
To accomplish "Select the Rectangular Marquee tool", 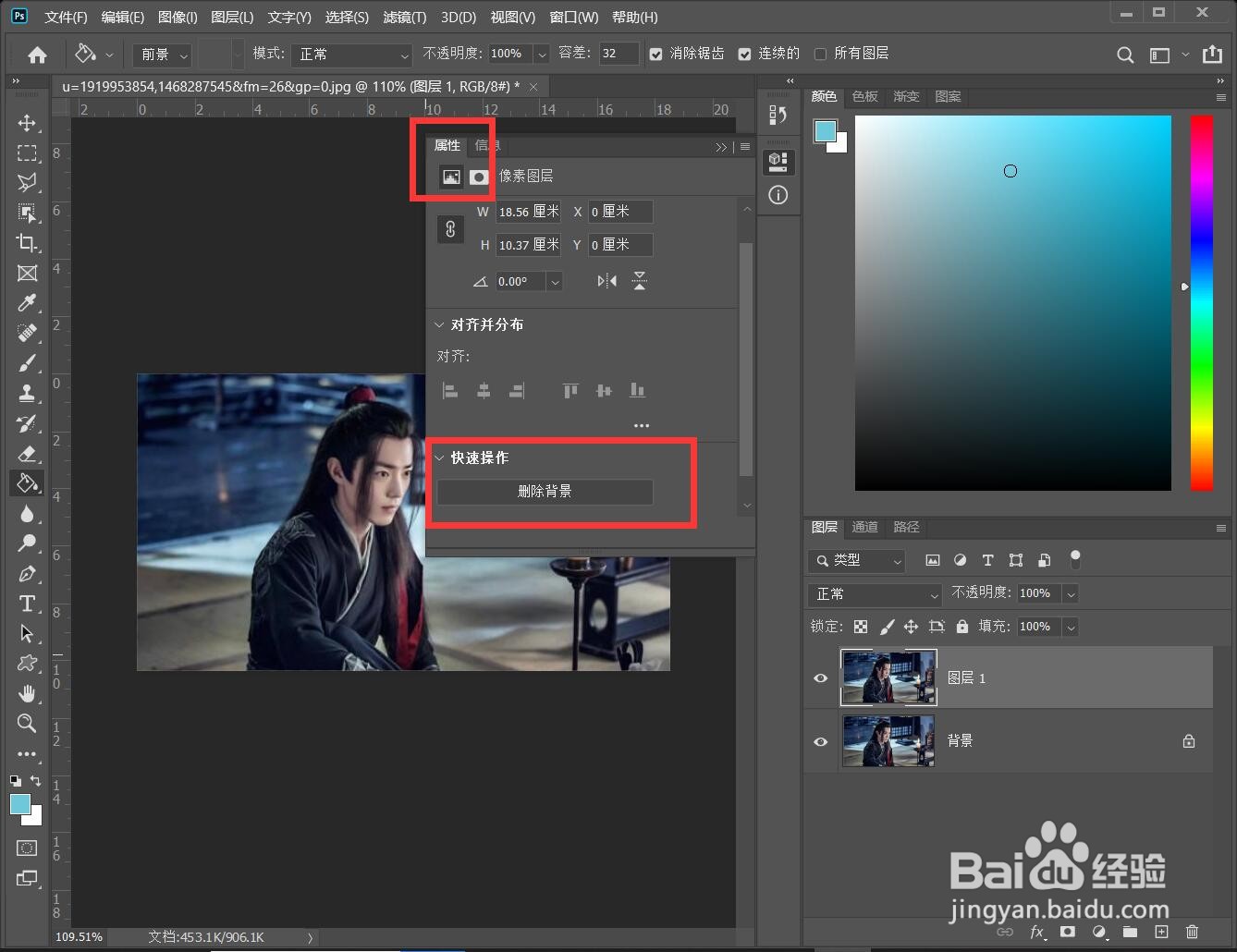I will pos(27,153).
